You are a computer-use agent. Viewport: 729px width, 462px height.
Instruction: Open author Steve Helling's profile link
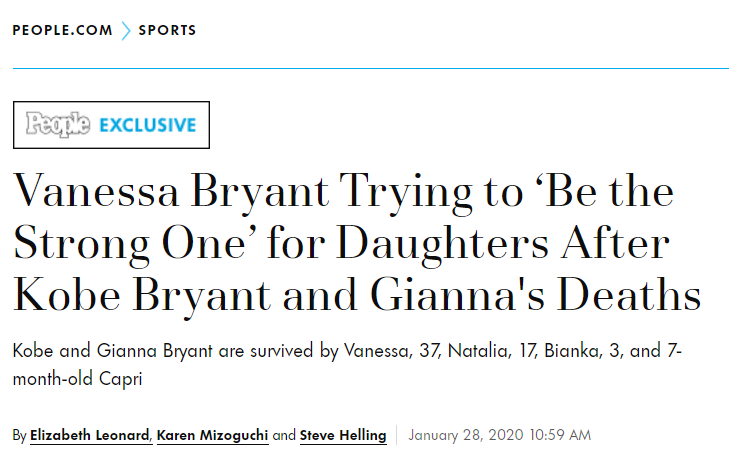pyautogui.click(x=343, y=436)
